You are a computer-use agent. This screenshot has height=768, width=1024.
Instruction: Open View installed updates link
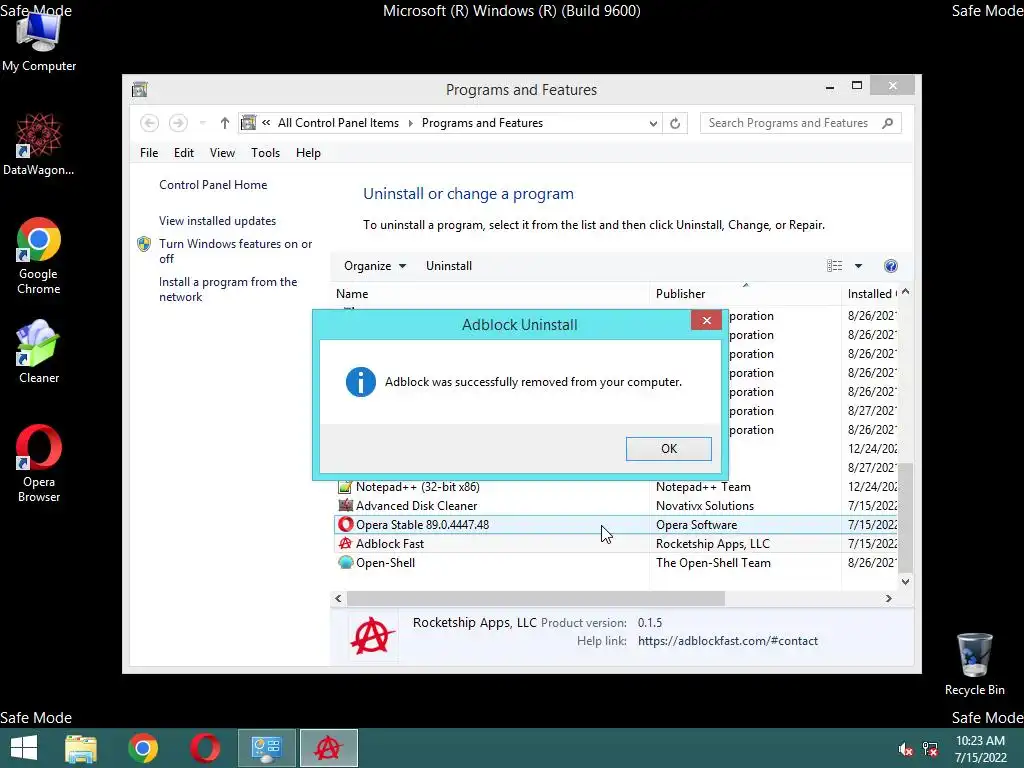(217, 221)
